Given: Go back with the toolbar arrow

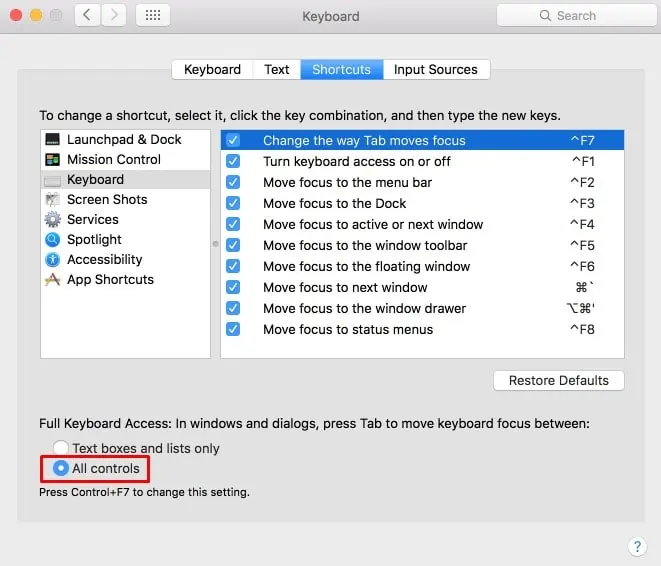Looking at the screenshot, I should coord(87,16).
